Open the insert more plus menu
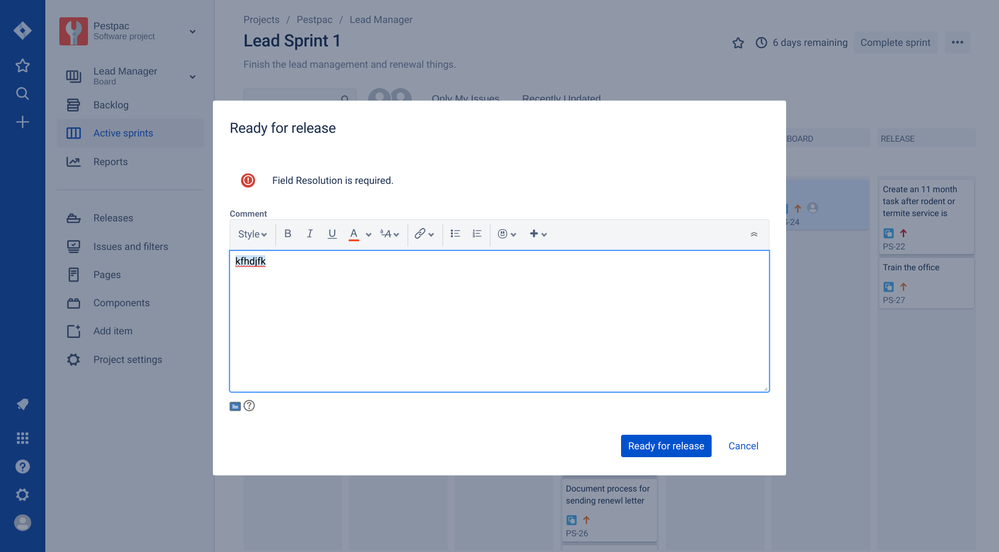Image resolution: width=999 pixels, height=552 pixels. point(538,234)
